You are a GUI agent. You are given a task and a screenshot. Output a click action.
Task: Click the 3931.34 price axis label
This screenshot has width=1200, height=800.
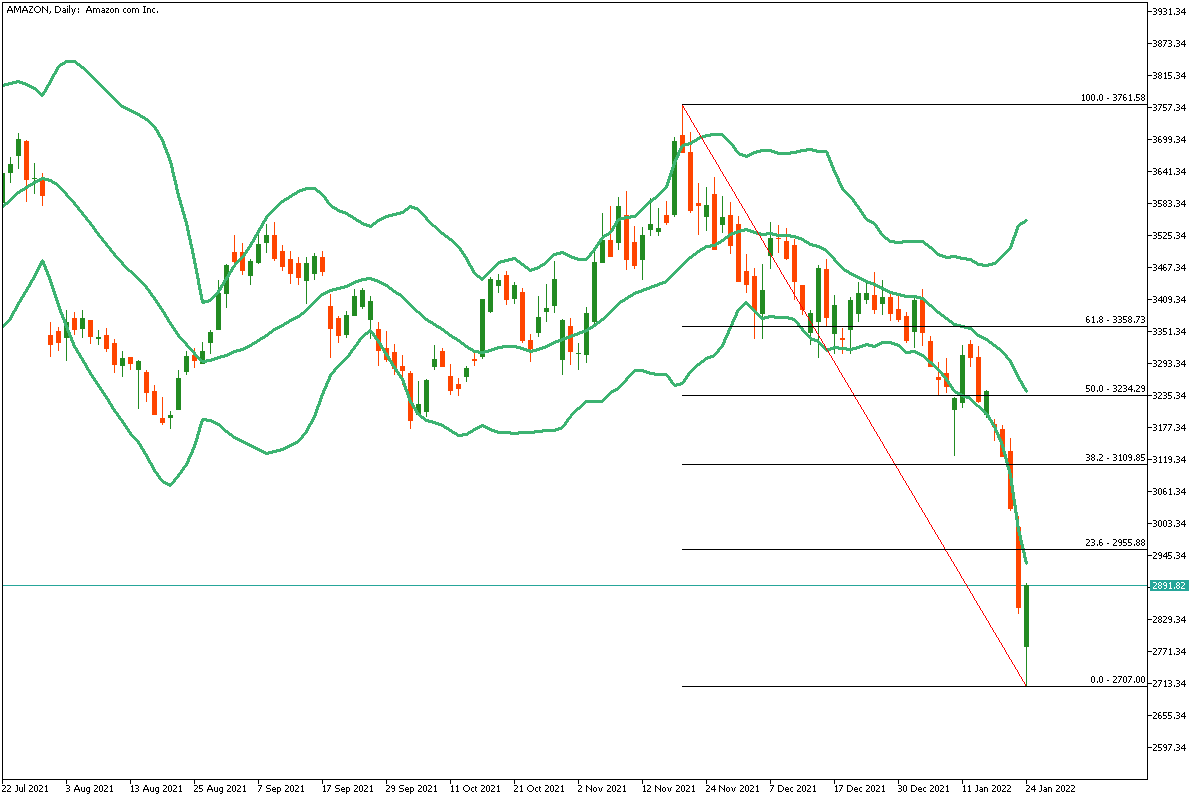pyautogui.click(x=1170, y=12)
